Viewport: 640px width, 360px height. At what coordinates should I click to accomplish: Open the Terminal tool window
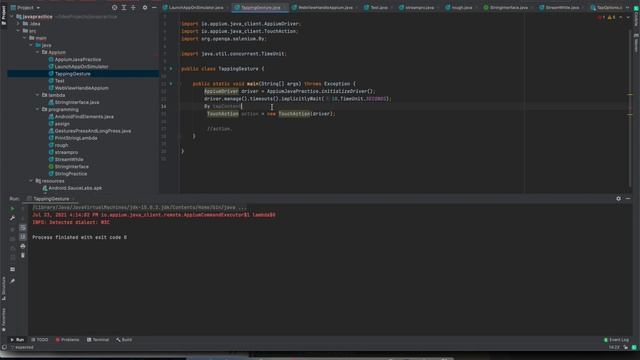(x=98, y=340)
